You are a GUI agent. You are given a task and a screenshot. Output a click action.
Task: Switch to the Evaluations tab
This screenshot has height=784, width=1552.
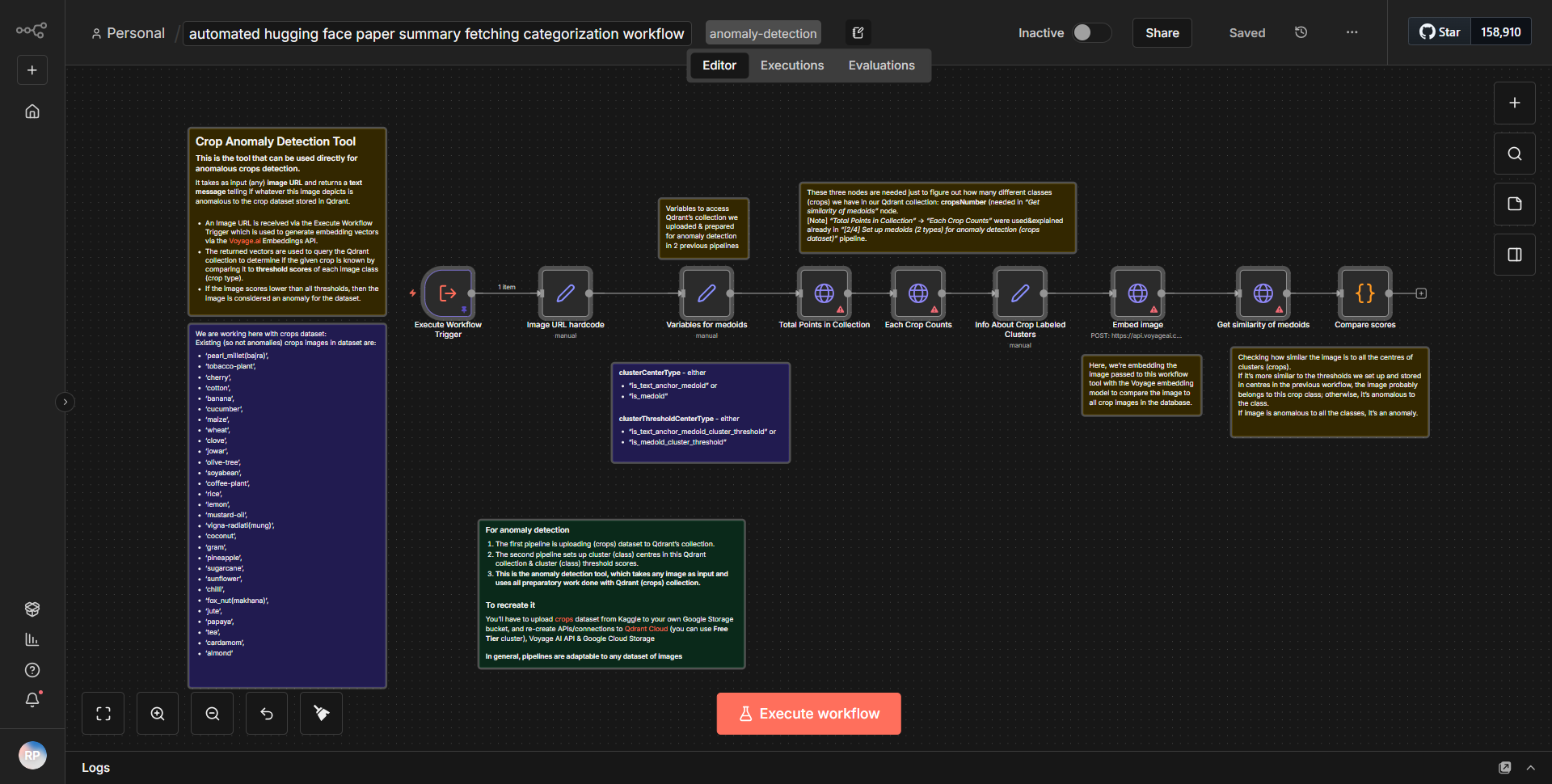(x=881, y=65)
